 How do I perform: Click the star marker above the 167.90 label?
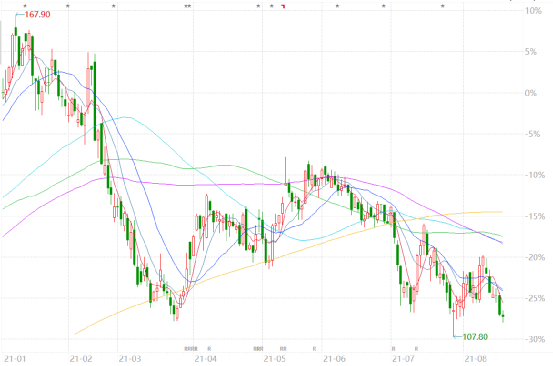25,6
